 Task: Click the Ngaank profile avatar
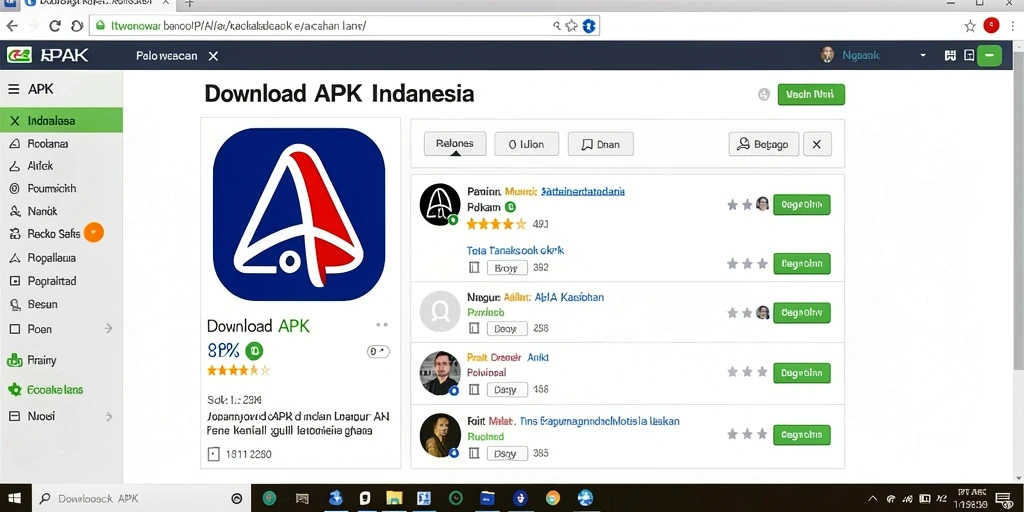(x=827, y=55)
